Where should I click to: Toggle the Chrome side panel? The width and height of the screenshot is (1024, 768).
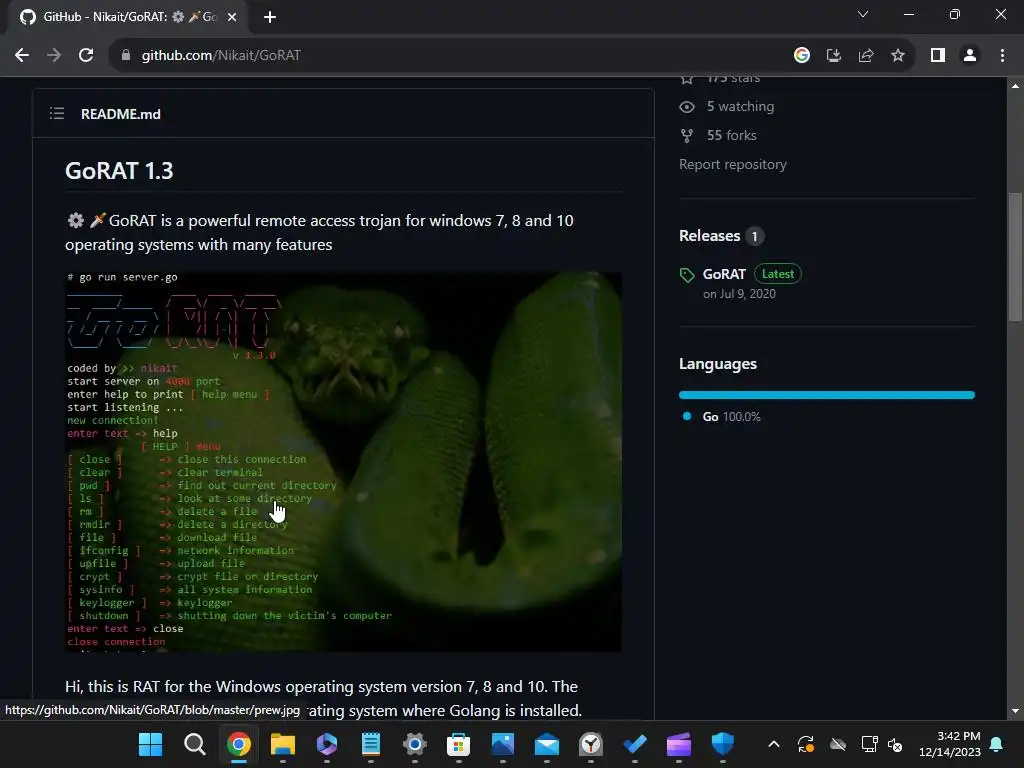pos(938,56)
